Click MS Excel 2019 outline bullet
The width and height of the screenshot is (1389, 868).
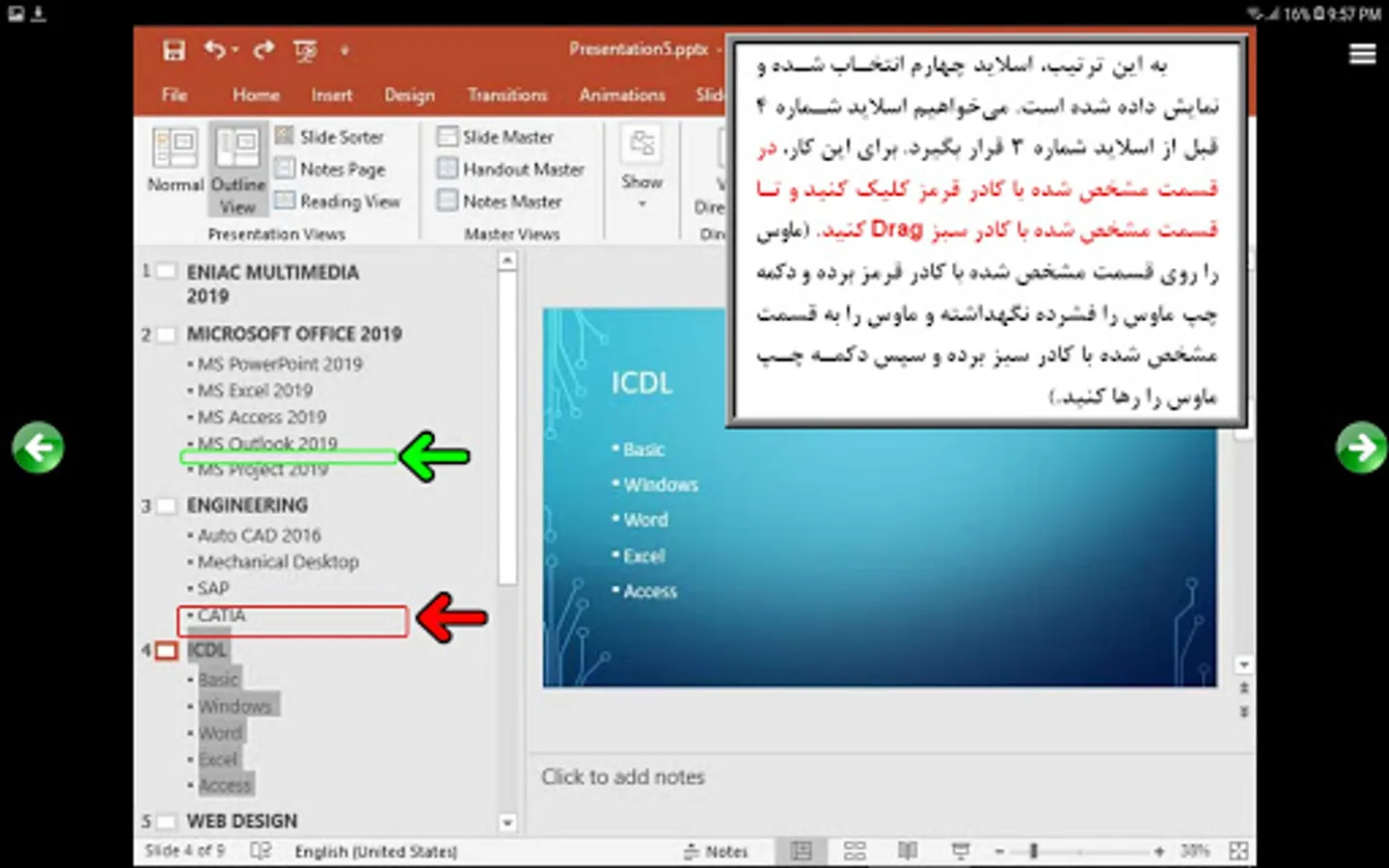[x=255, y=391]
